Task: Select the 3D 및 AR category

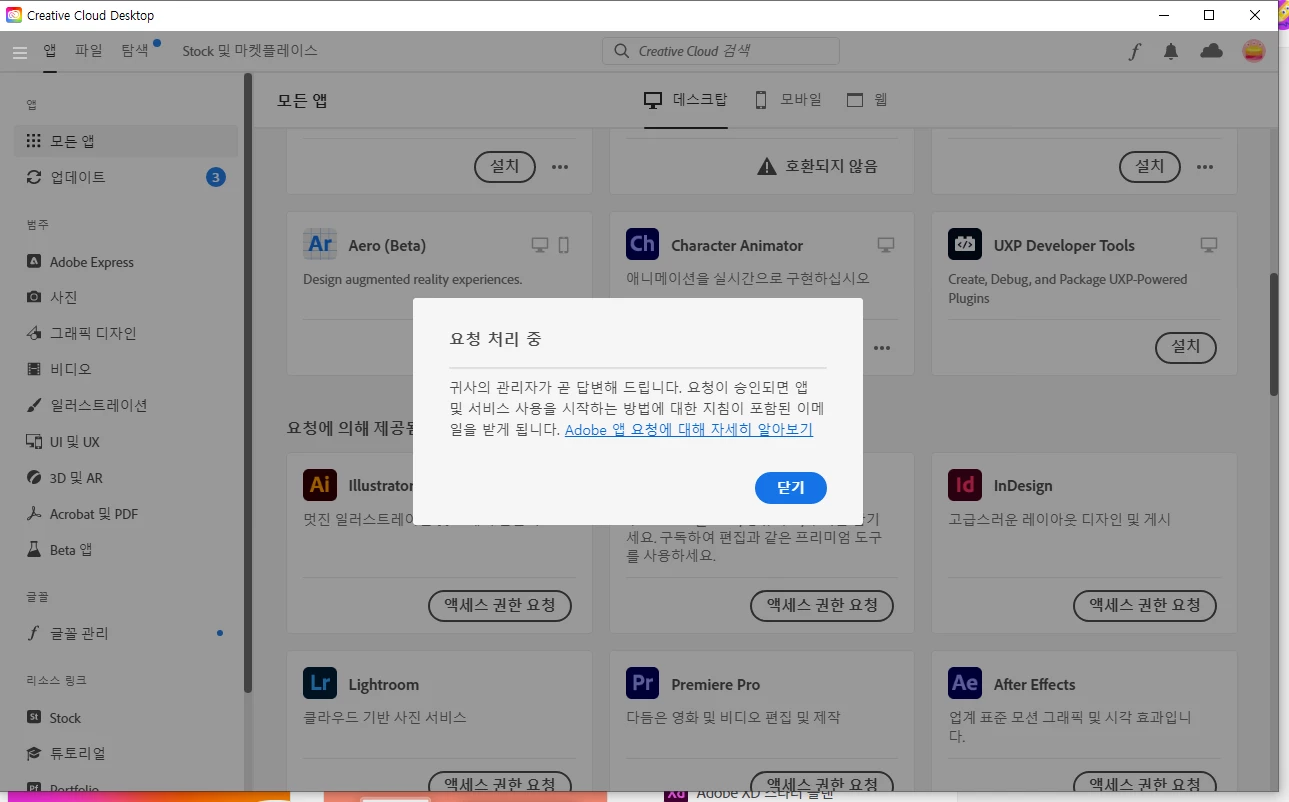Action: 126,478
